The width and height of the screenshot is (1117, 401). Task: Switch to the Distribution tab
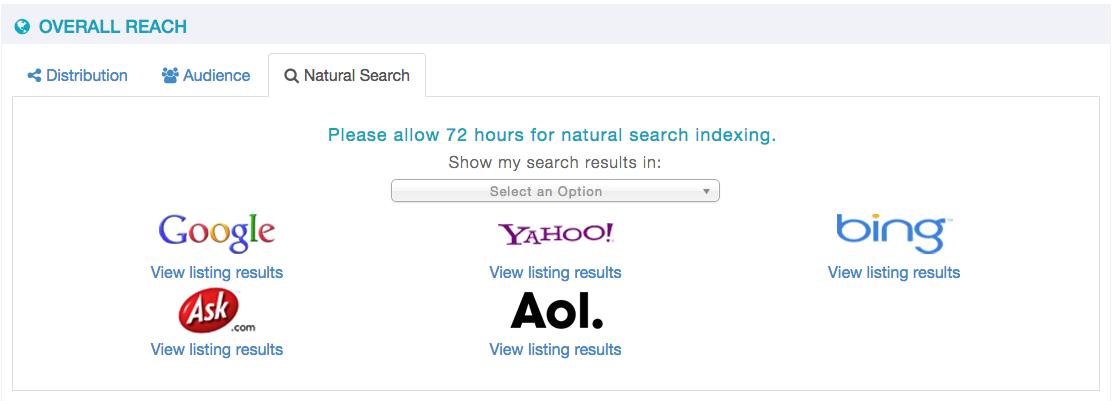[x=78, y=75]
